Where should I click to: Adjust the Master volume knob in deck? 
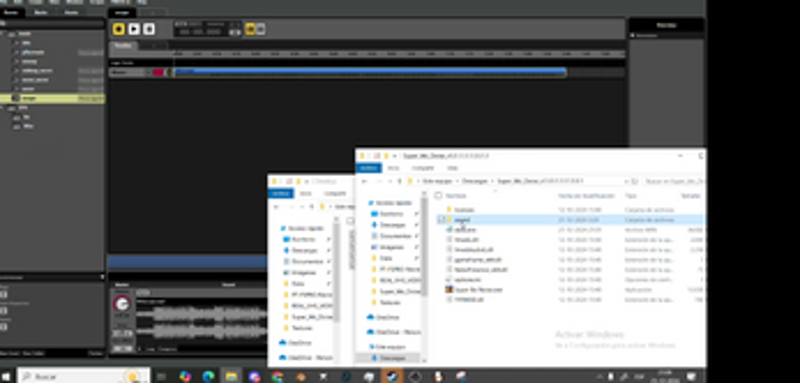121,305
